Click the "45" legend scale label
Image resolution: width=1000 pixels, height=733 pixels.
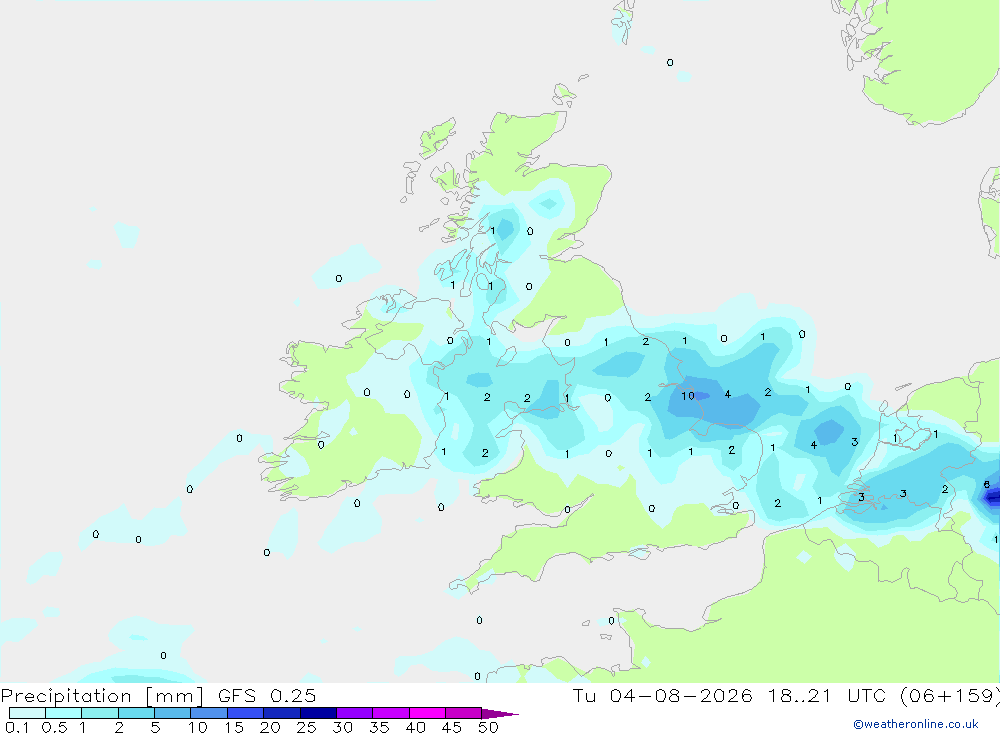pyautogui.click(x=452, y=727)
